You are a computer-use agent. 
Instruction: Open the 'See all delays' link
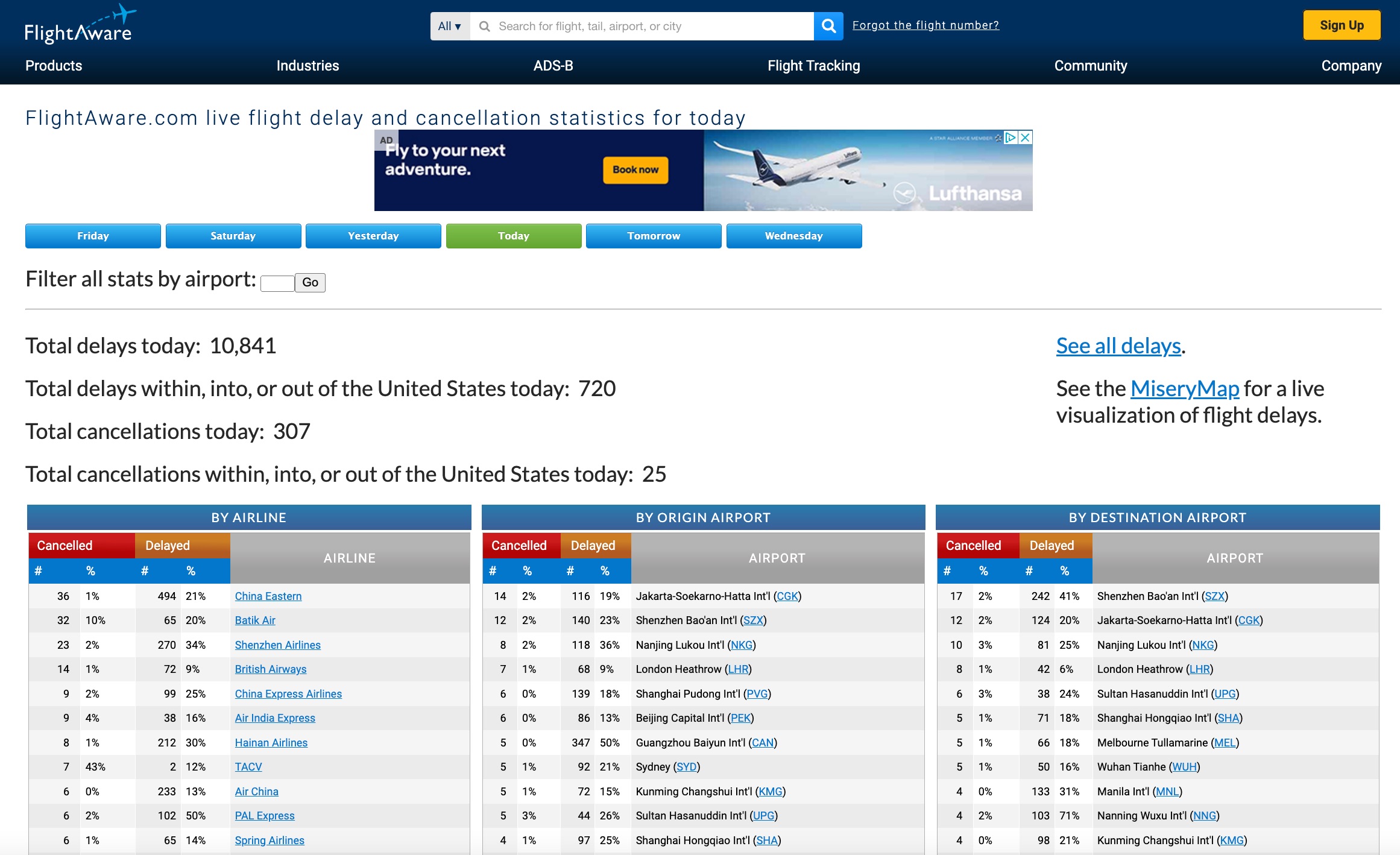click(x=1117, y=345)
